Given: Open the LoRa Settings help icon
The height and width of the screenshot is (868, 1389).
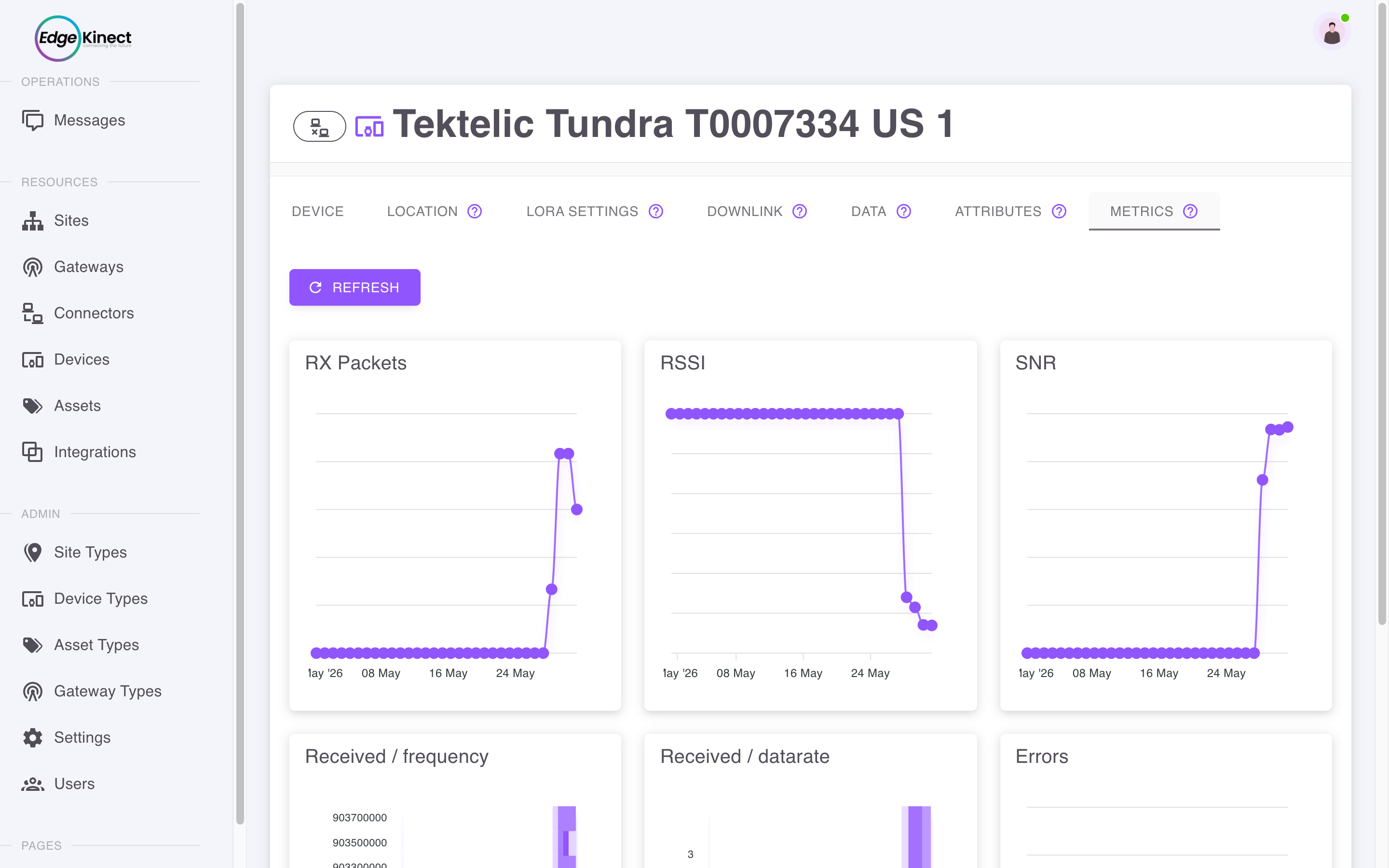Looking at the screenshot, I should point(656,211).
